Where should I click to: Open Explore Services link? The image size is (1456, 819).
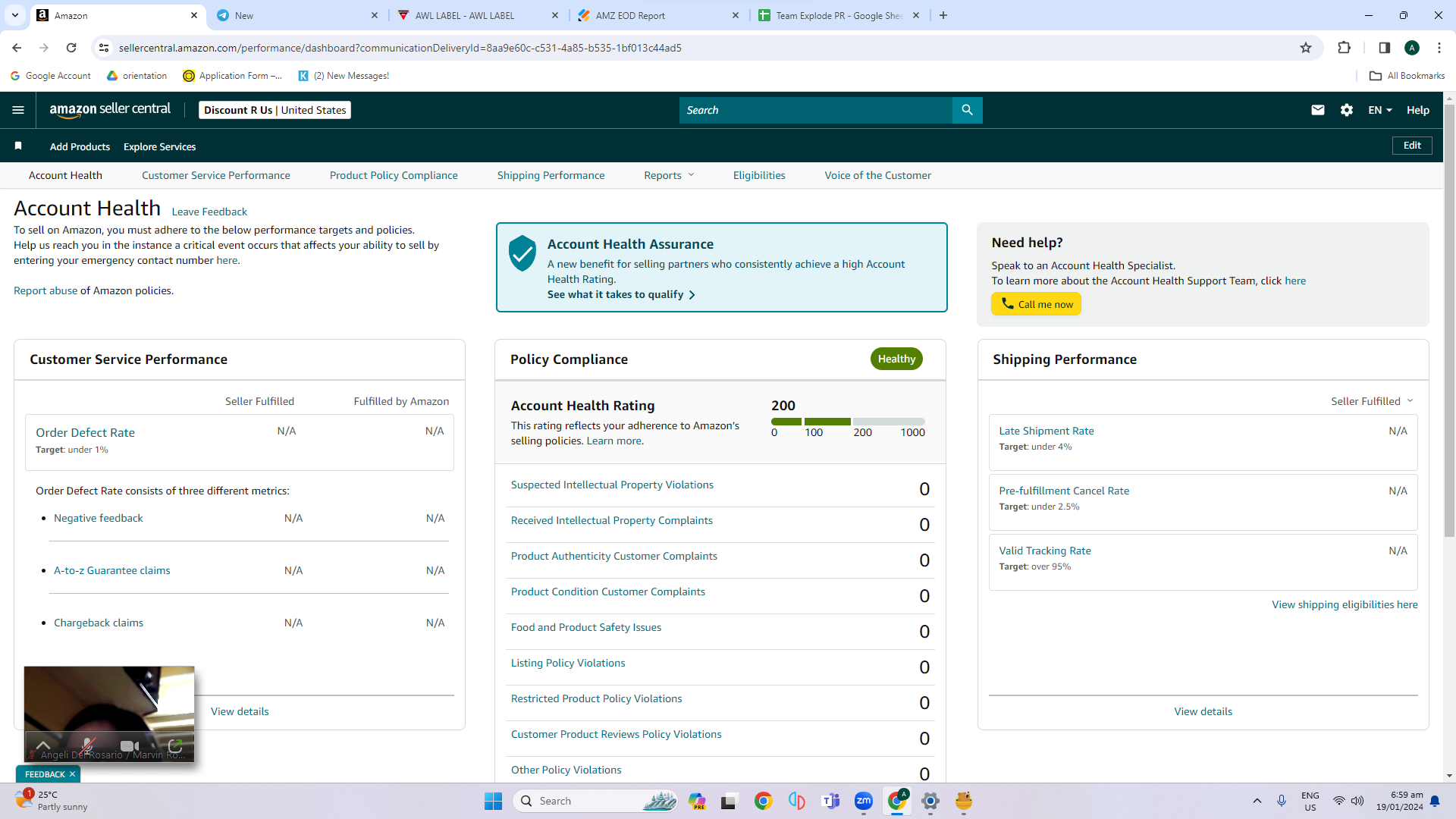tap(159, 146)
